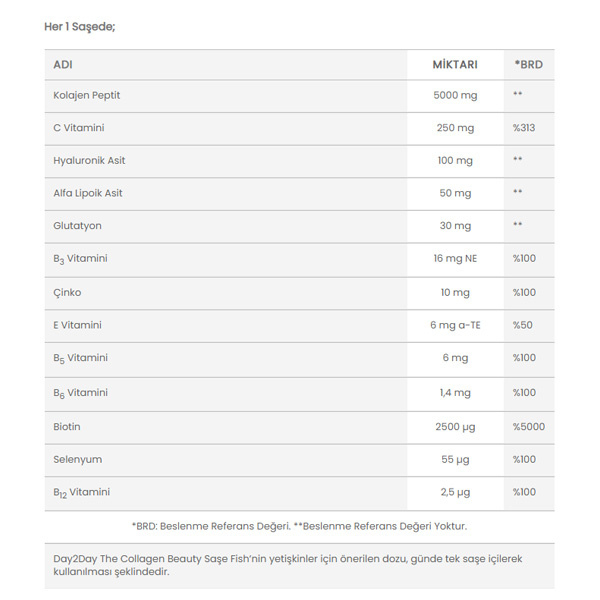
Task: Click the ADI column header
Action: [x=63, y=65]
